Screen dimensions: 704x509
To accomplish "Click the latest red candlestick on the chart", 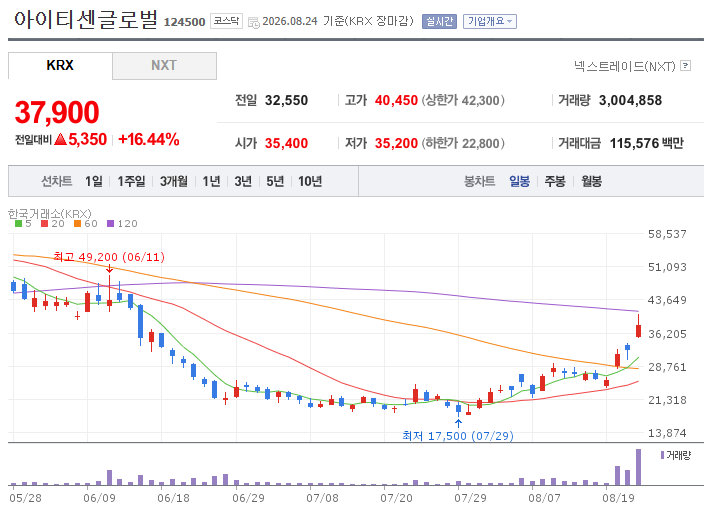I will [x=638, y=330].
